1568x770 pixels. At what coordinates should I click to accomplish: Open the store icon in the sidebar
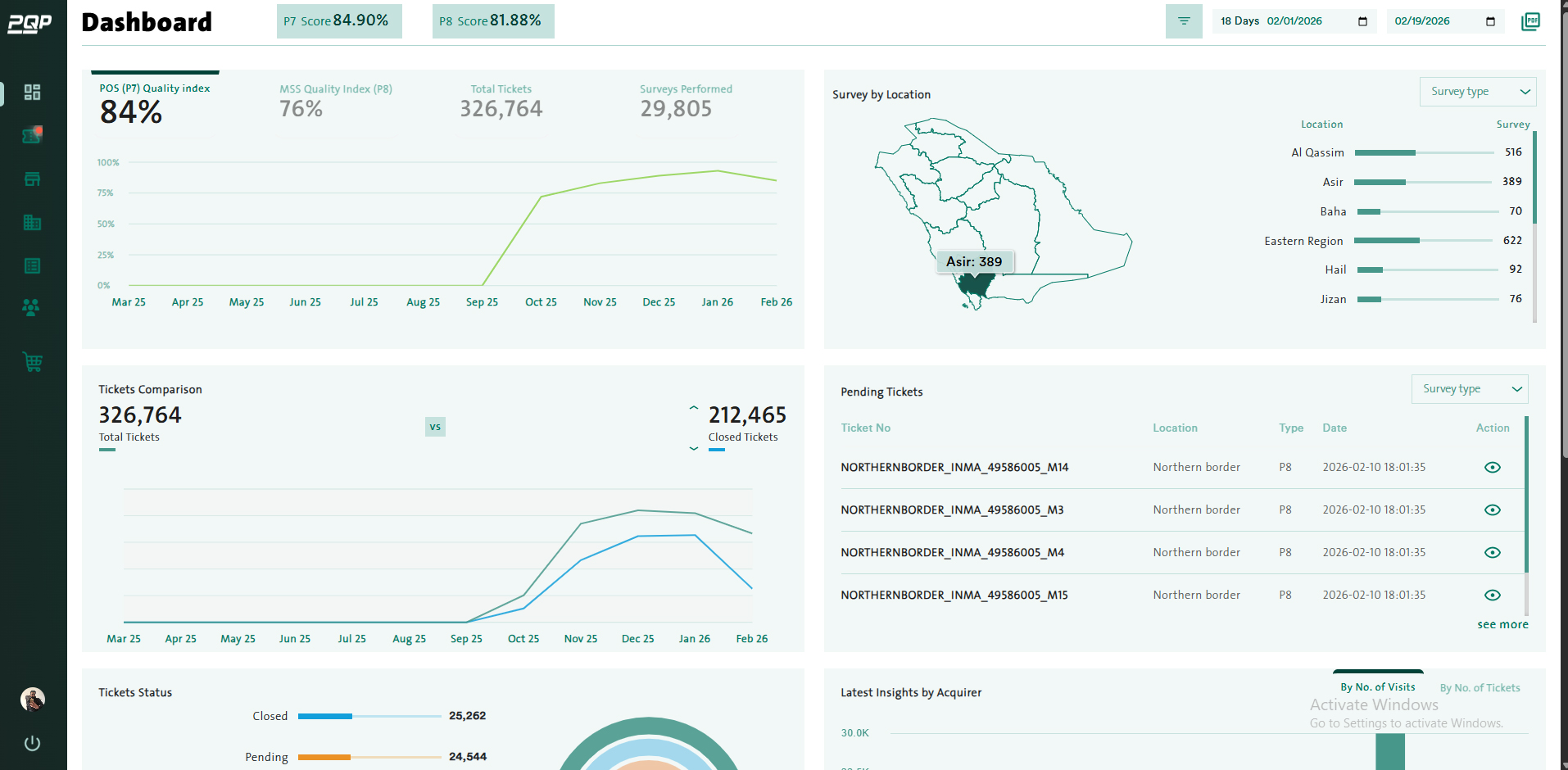pyautogui.click(x=32, y=179)
